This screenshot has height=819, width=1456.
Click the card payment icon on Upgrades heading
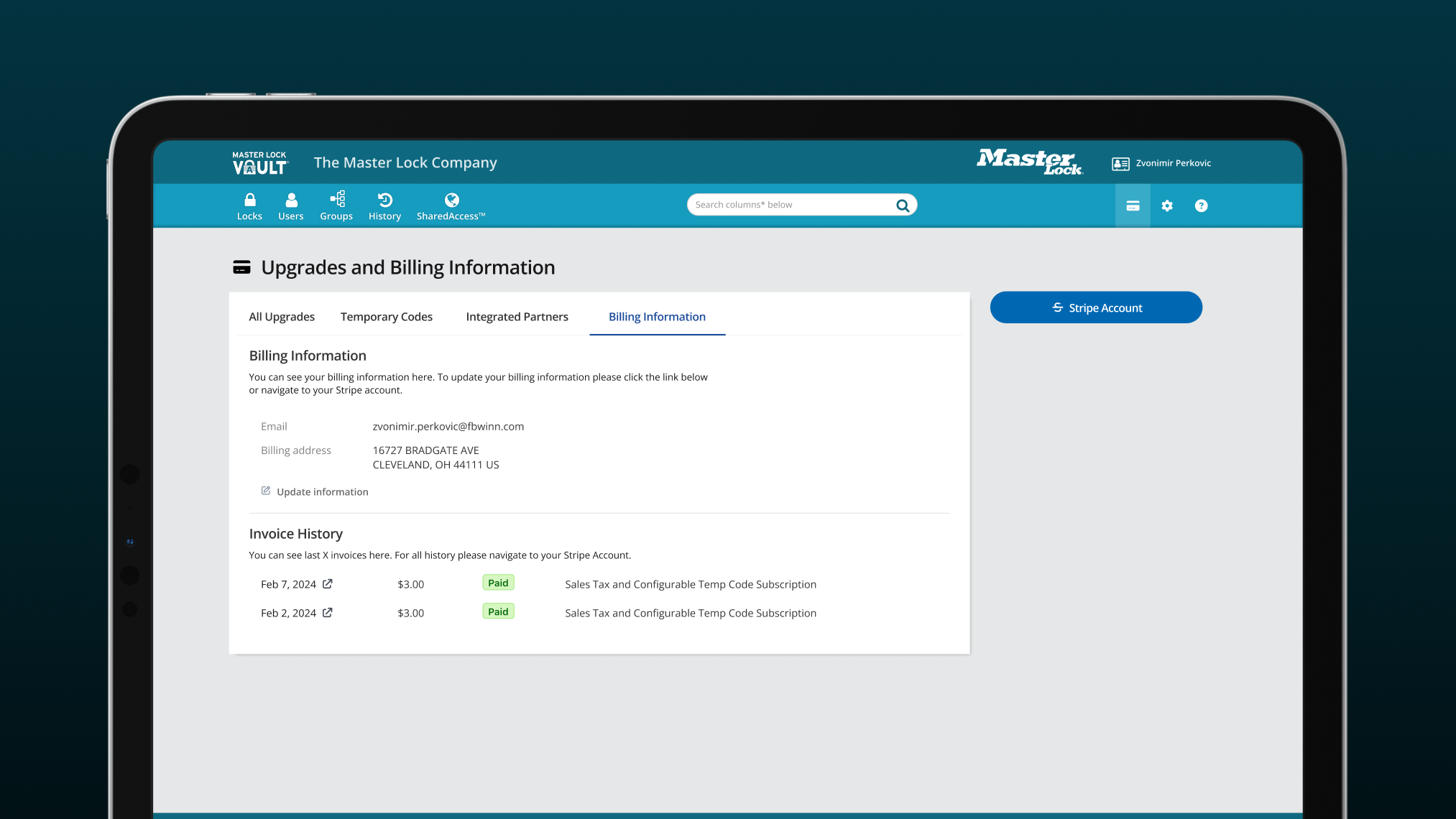pyautogui.click(x=241, y=267)
